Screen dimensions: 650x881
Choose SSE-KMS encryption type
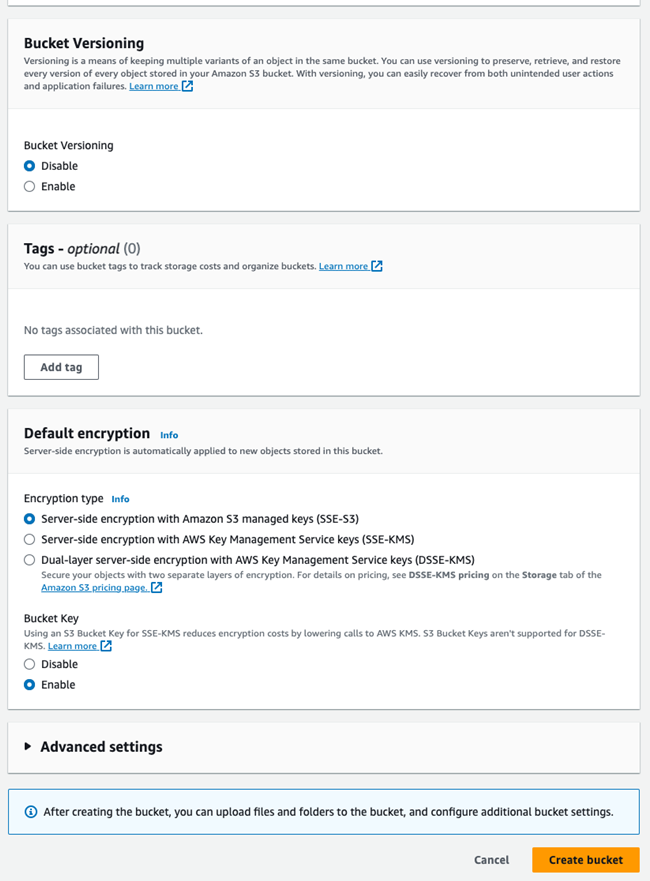coord(30,540)
